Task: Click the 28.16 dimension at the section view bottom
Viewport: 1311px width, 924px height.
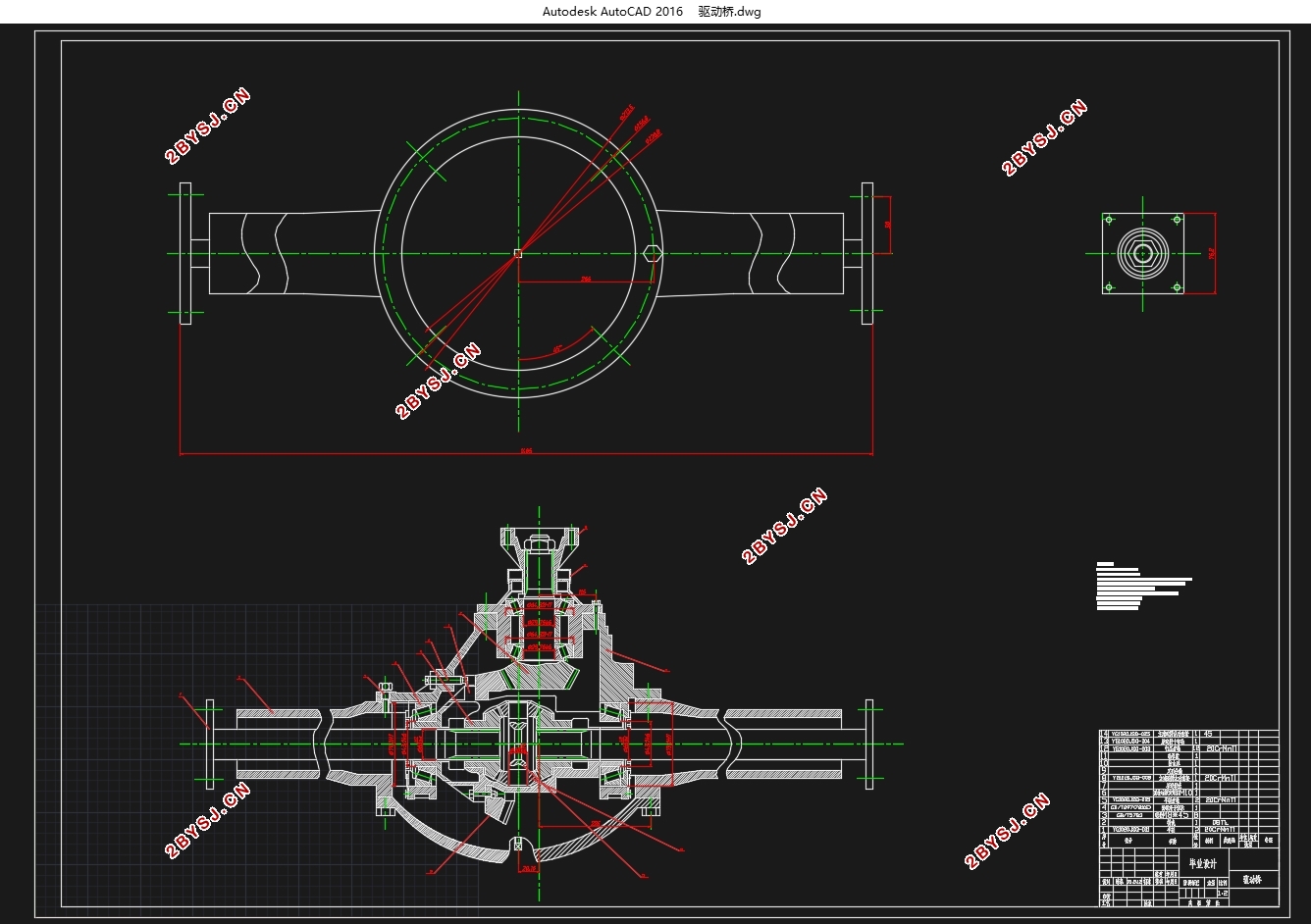Action: 528,868
